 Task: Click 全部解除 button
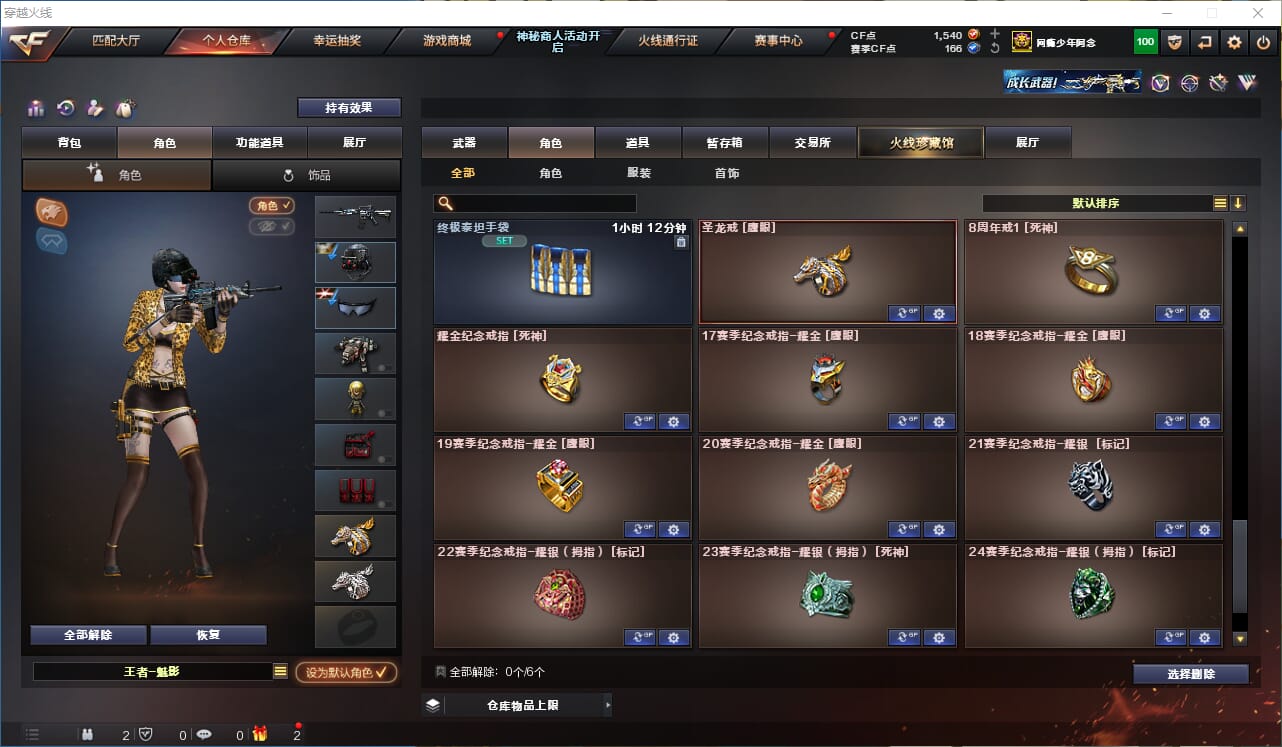click(x=88, y=635)
